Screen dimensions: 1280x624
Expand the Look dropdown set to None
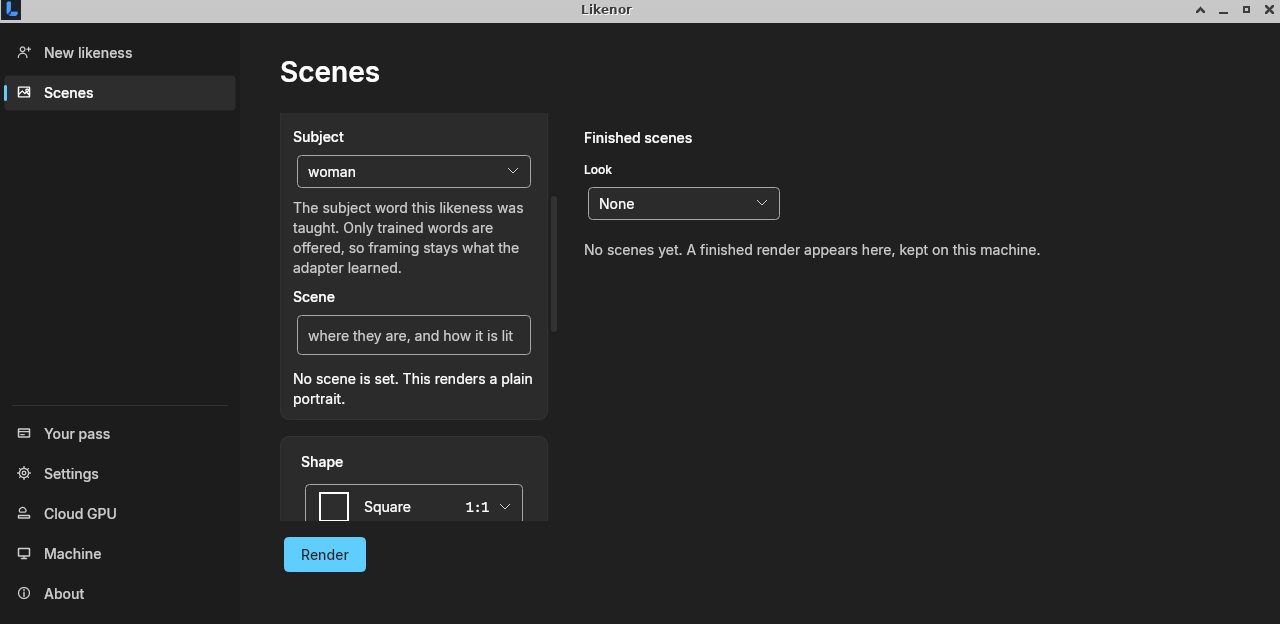pos(684,203)
